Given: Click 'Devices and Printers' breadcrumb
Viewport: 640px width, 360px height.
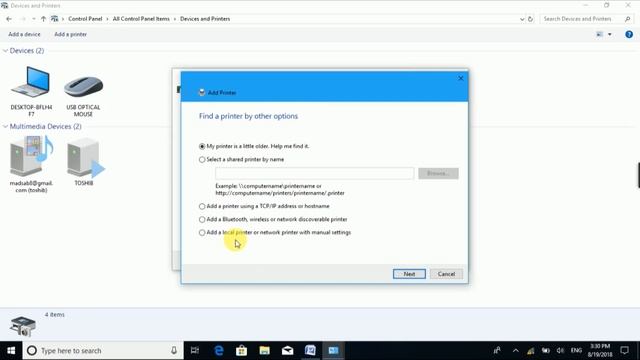Looking at the screenshot, I should 205,19.
